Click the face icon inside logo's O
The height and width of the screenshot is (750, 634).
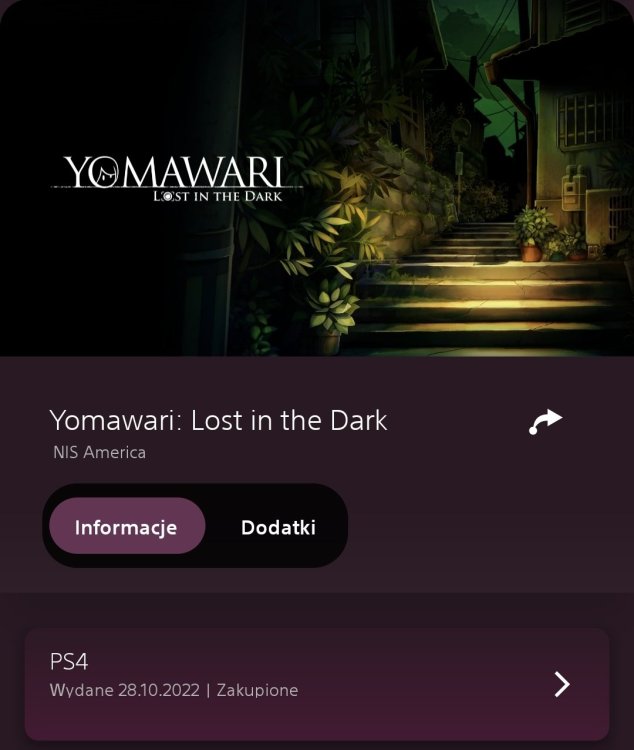click(106, 173)
